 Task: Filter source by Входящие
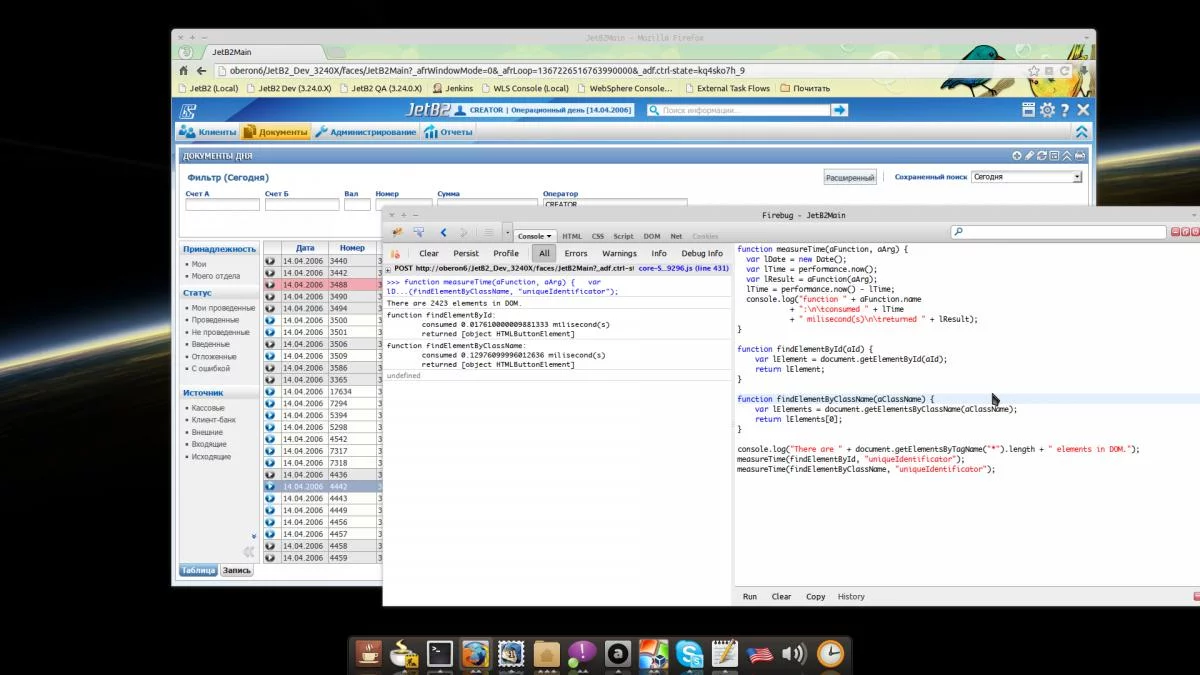pos(209,444)
